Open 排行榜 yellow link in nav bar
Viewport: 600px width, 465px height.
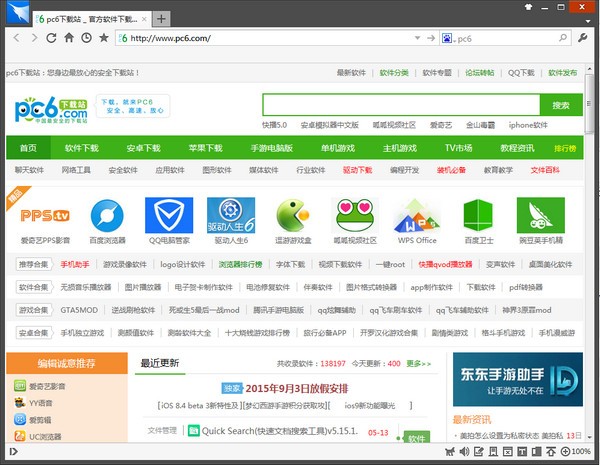(x=565, y=148)
